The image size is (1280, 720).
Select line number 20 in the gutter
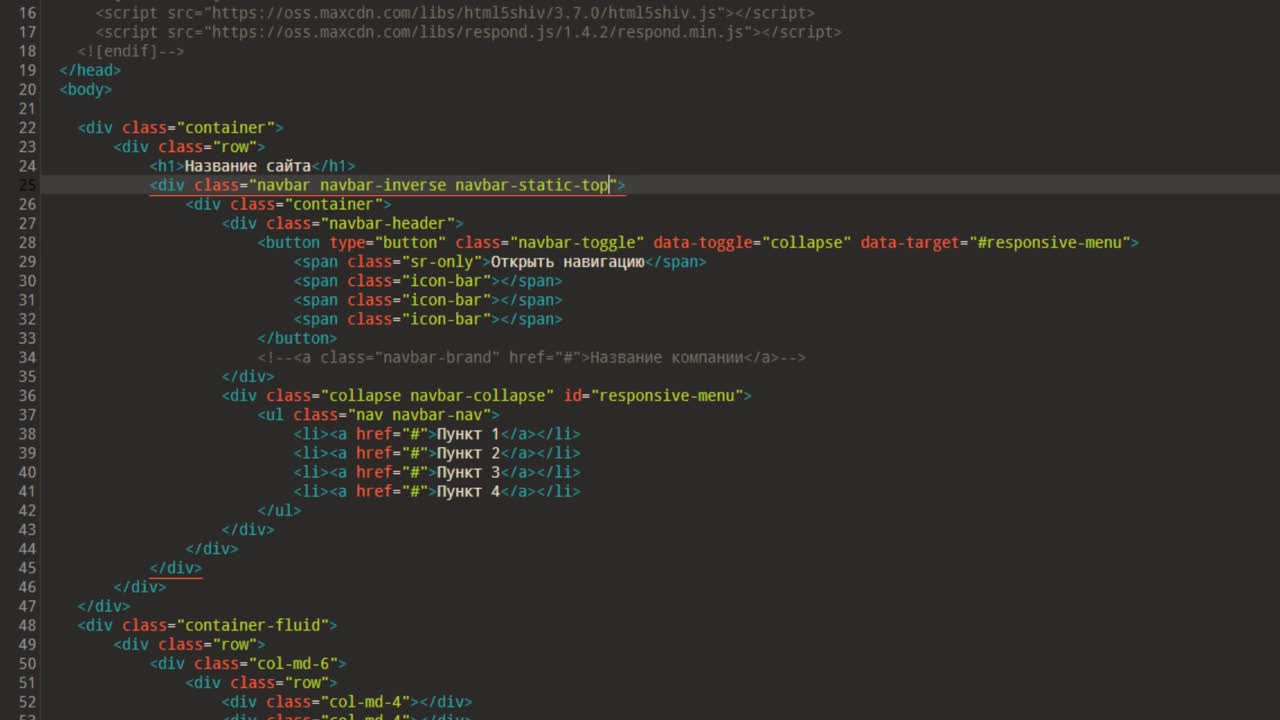[27, 89]
